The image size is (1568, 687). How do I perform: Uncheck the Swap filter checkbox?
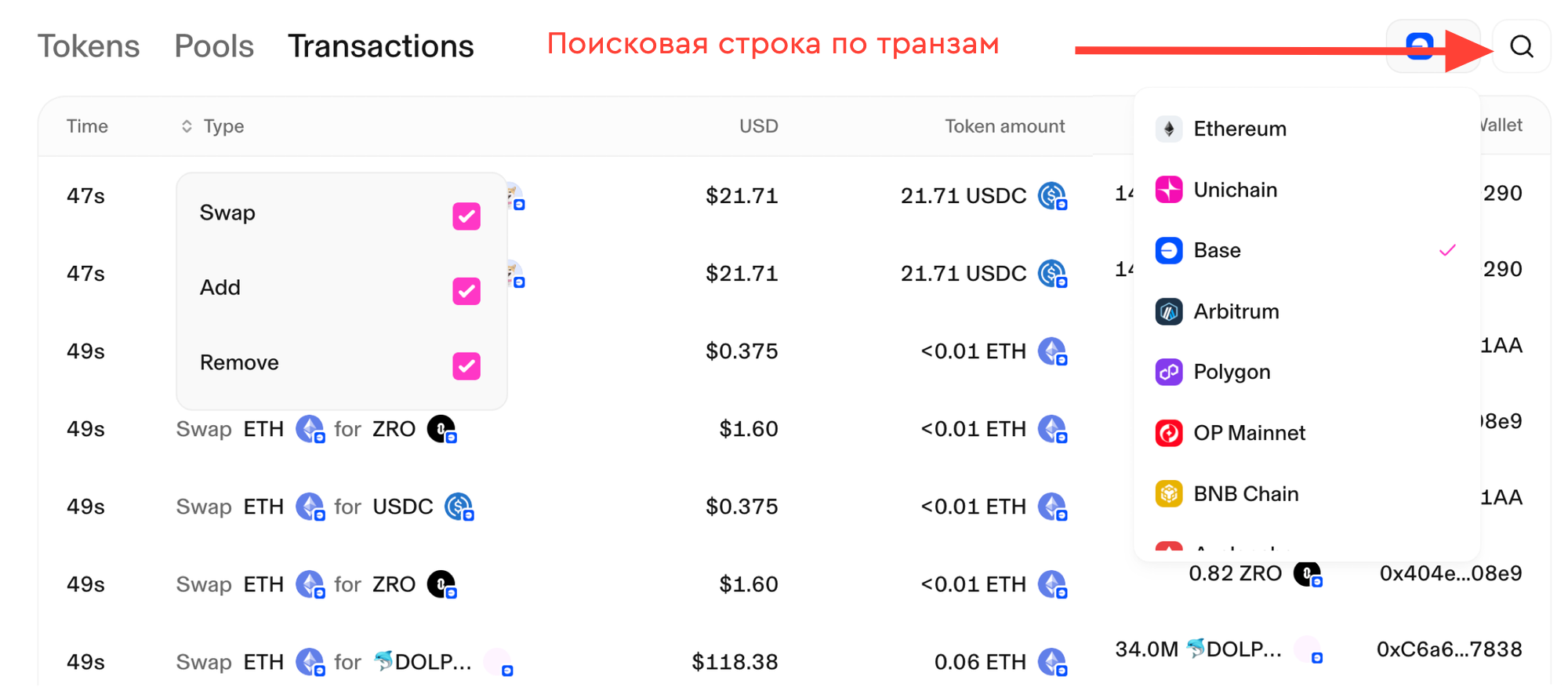click(x=466, y=216)
